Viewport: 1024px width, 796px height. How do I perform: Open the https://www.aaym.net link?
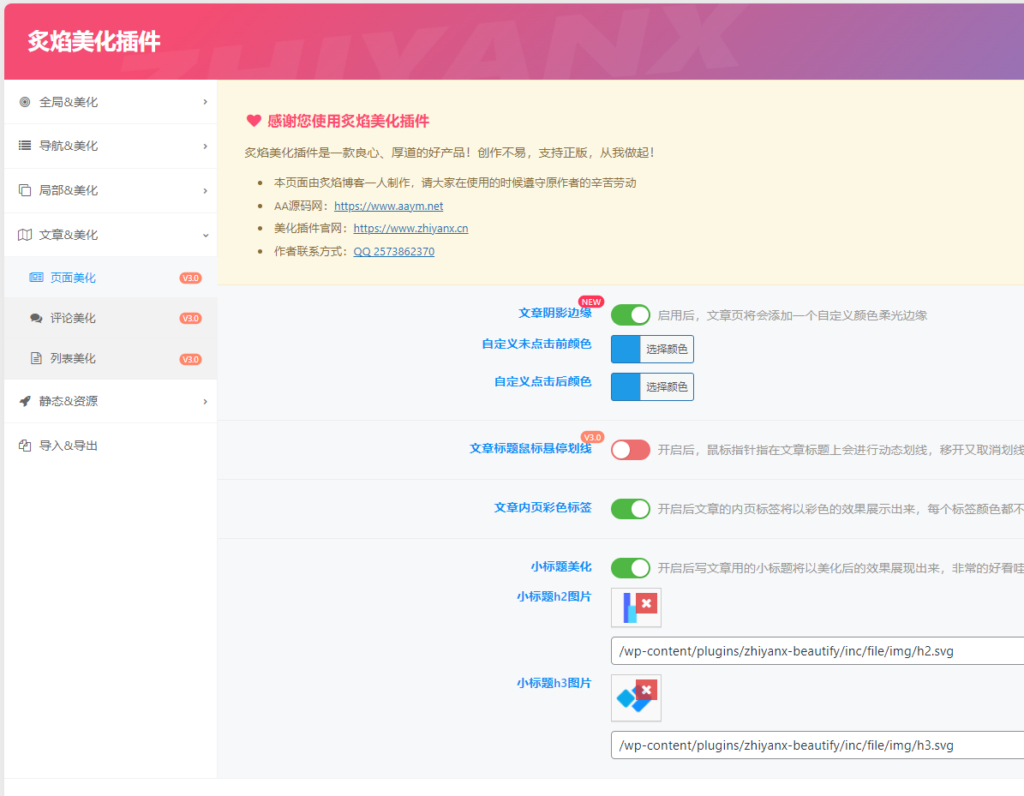(x=388, y=206)
